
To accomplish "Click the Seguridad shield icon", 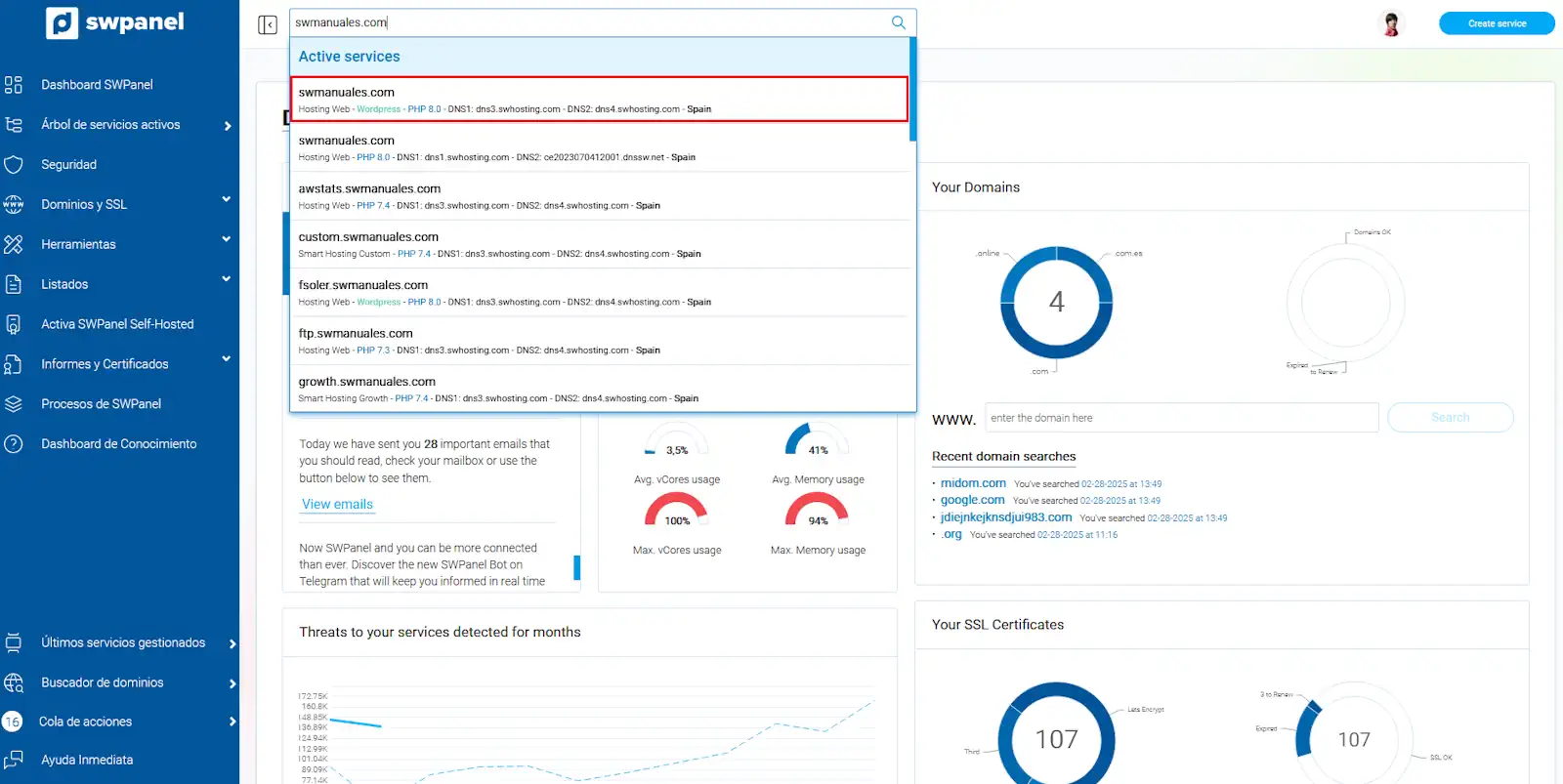I will coord(14,165).
